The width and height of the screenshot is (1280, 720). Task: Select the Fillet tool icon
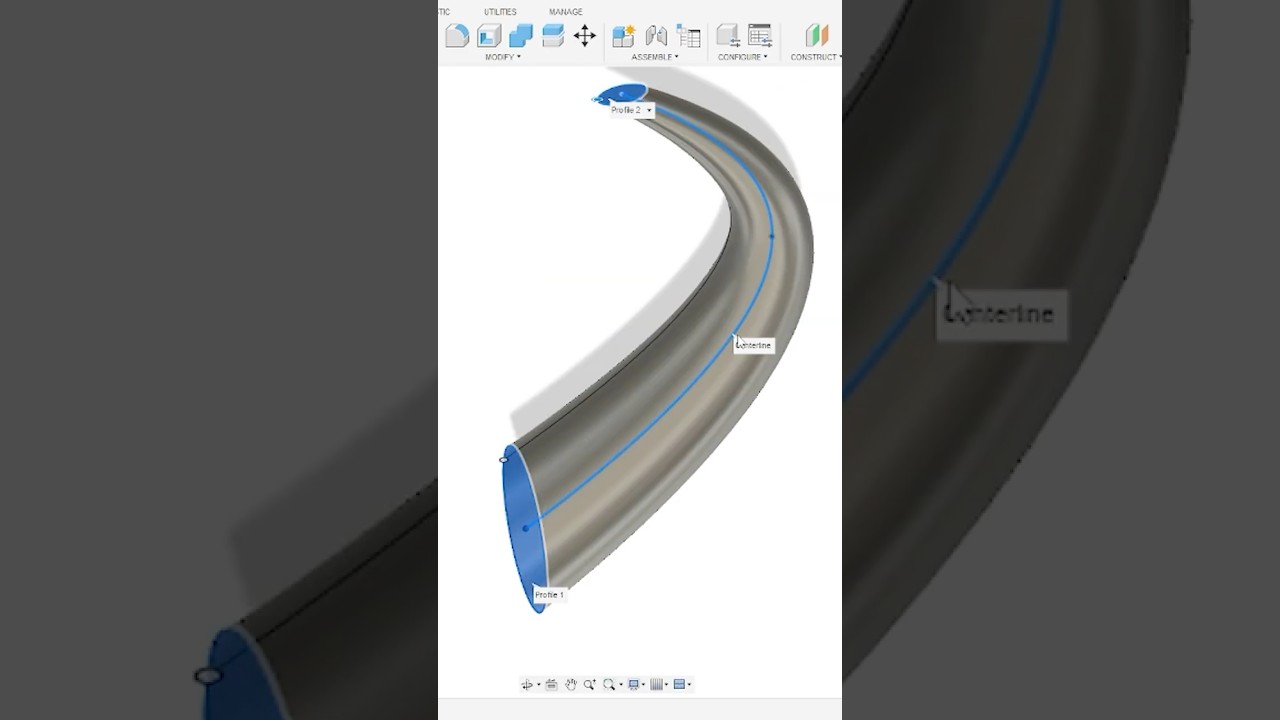(456, 36)
